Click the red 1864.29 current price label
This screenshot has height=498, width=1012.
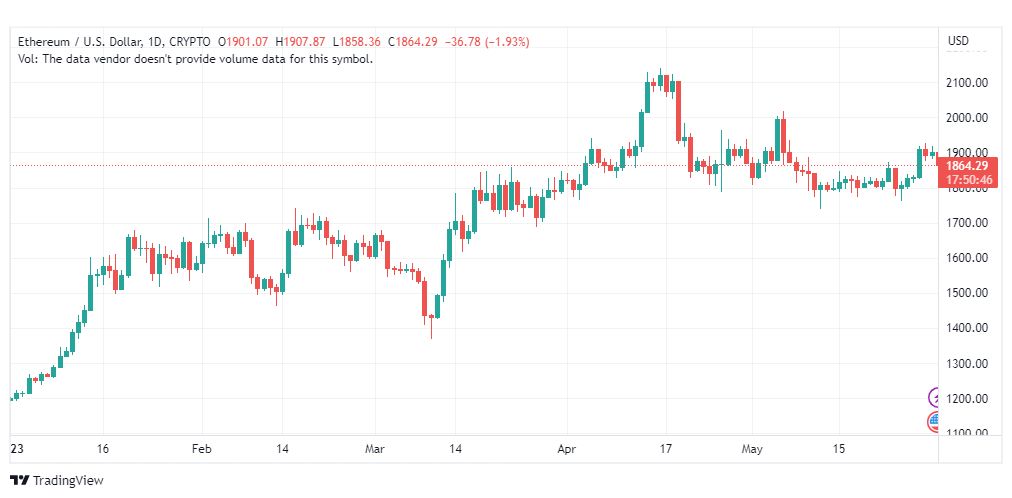966,166
